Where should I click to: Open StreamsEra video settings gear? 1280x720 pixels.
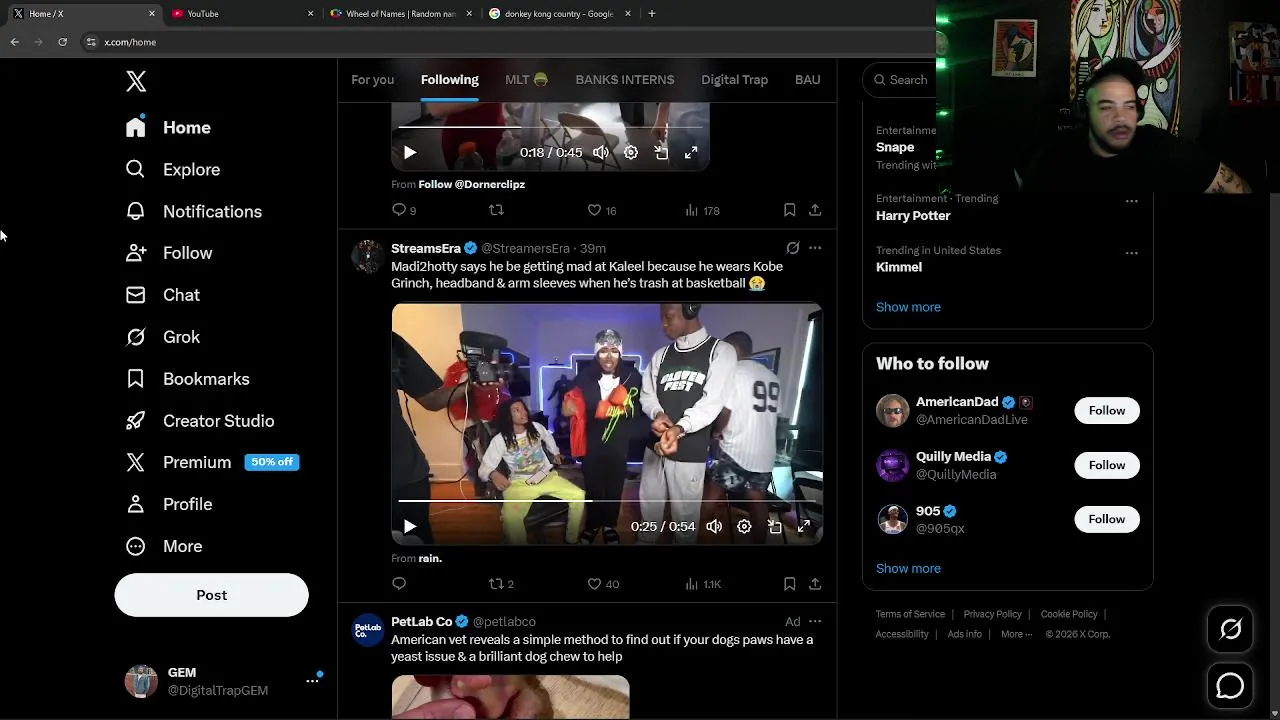[x=744, y=526]
